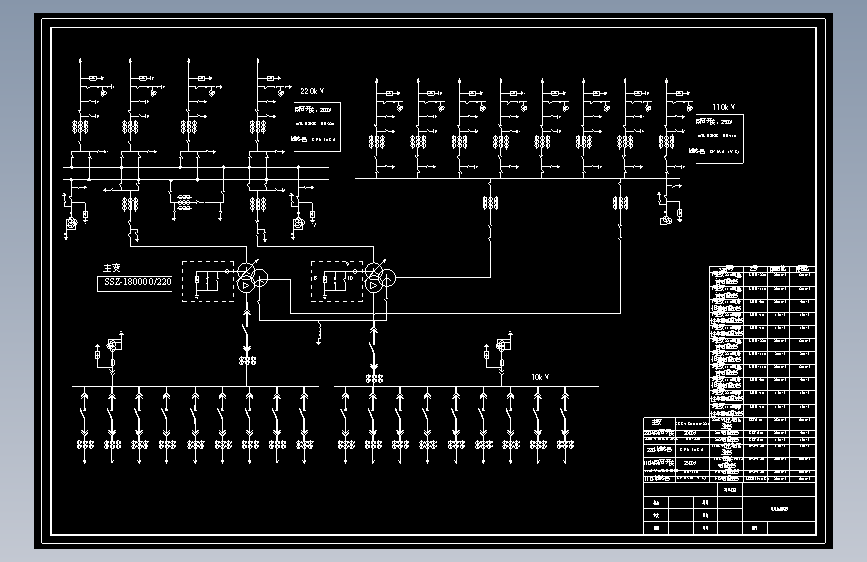Click the 主变 cell in the parameter table
867x562 pixels.
[659, 423]
